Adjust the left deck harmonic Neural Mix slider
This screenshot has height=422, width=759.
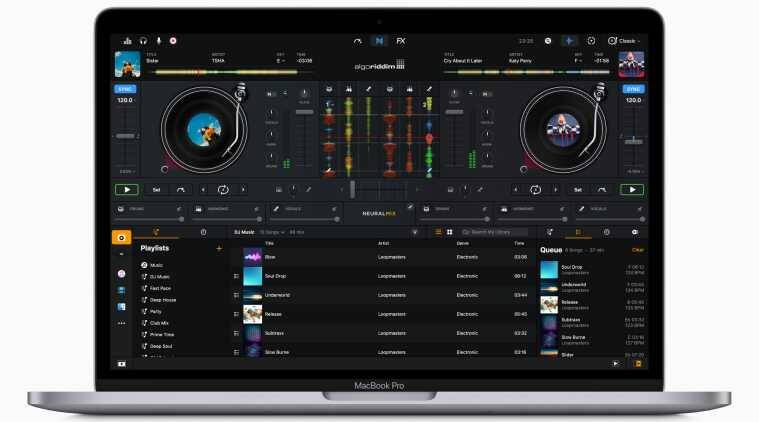228,219
